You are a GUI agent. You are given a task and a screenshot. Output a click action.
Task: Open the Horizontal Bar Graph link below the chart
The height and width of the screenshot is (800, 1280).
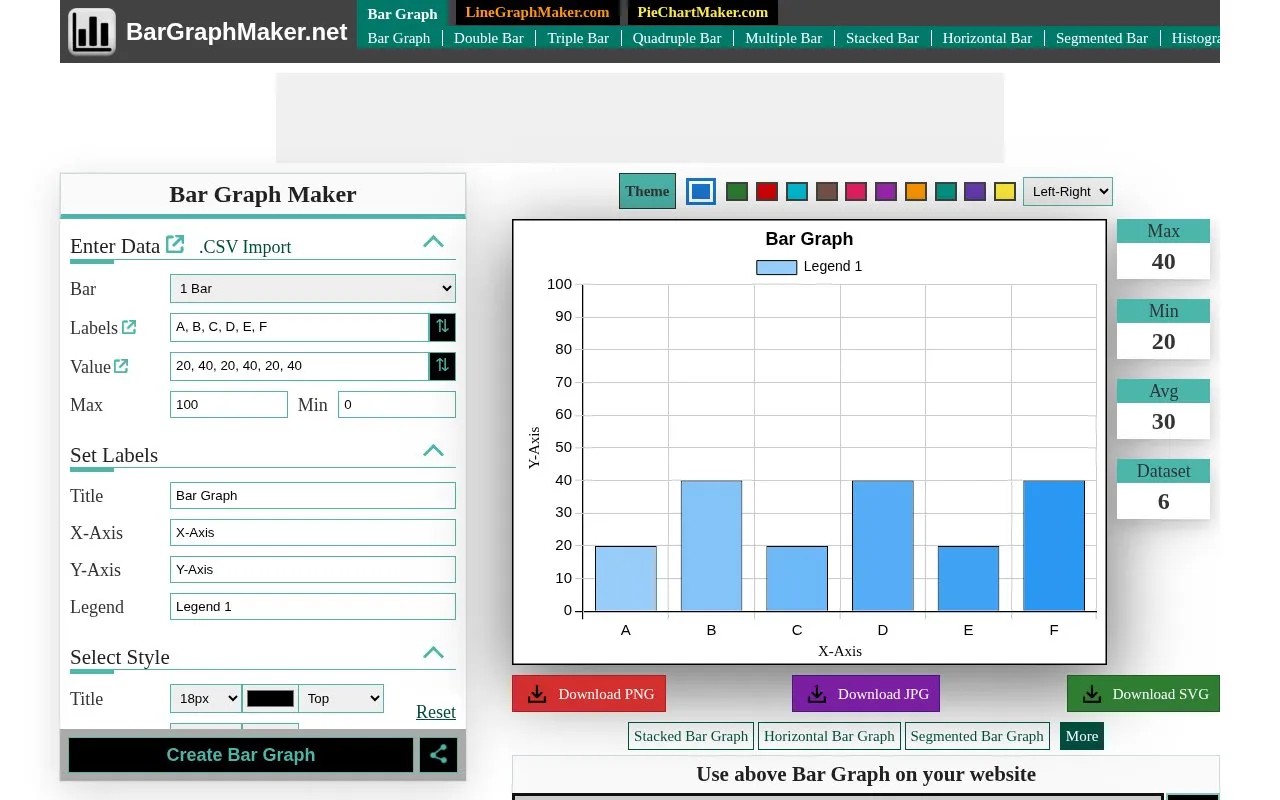[x=829, y=736]
